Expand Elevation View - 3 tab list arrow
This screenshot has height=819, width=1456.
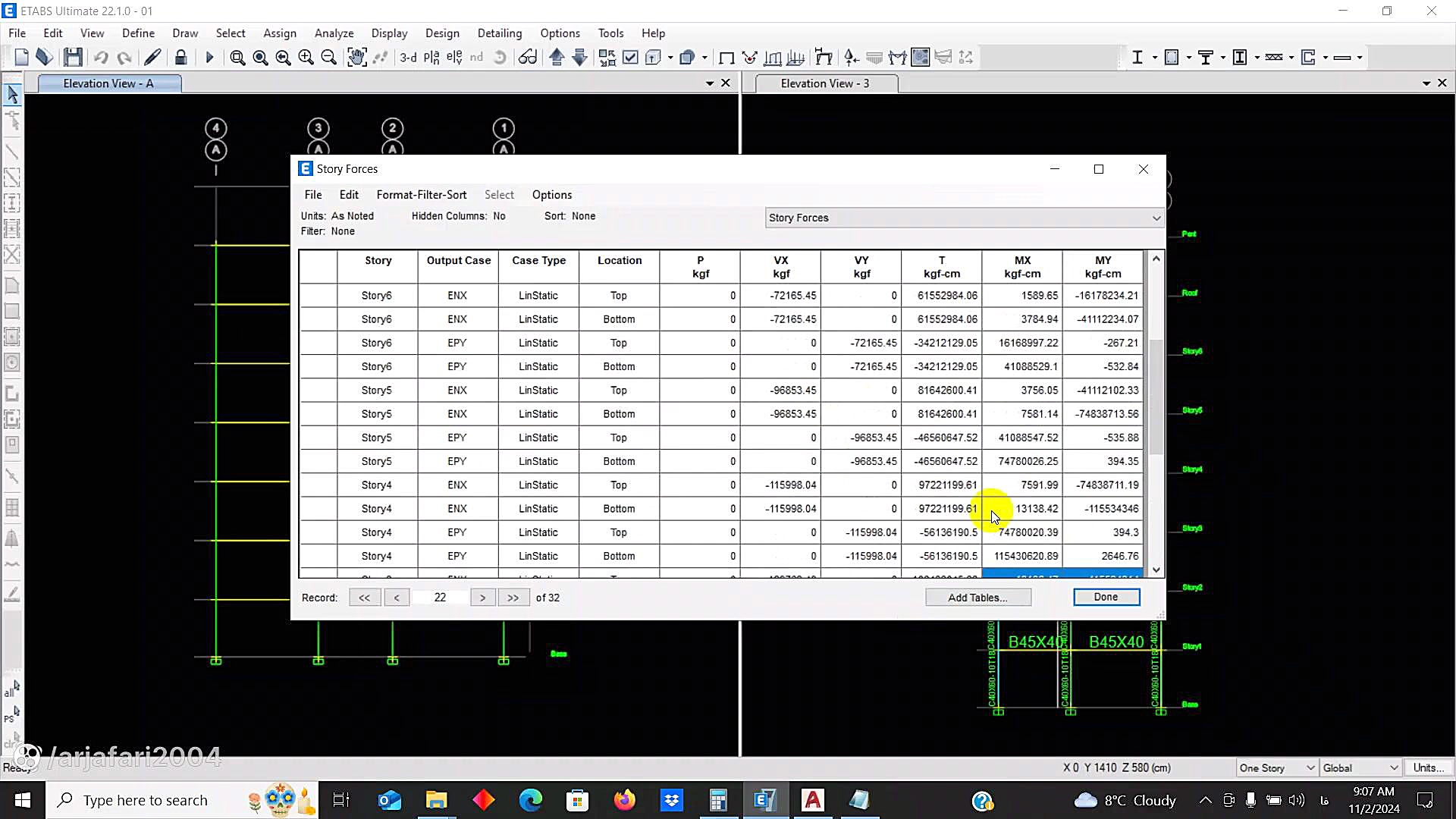tap(1426, 83)
